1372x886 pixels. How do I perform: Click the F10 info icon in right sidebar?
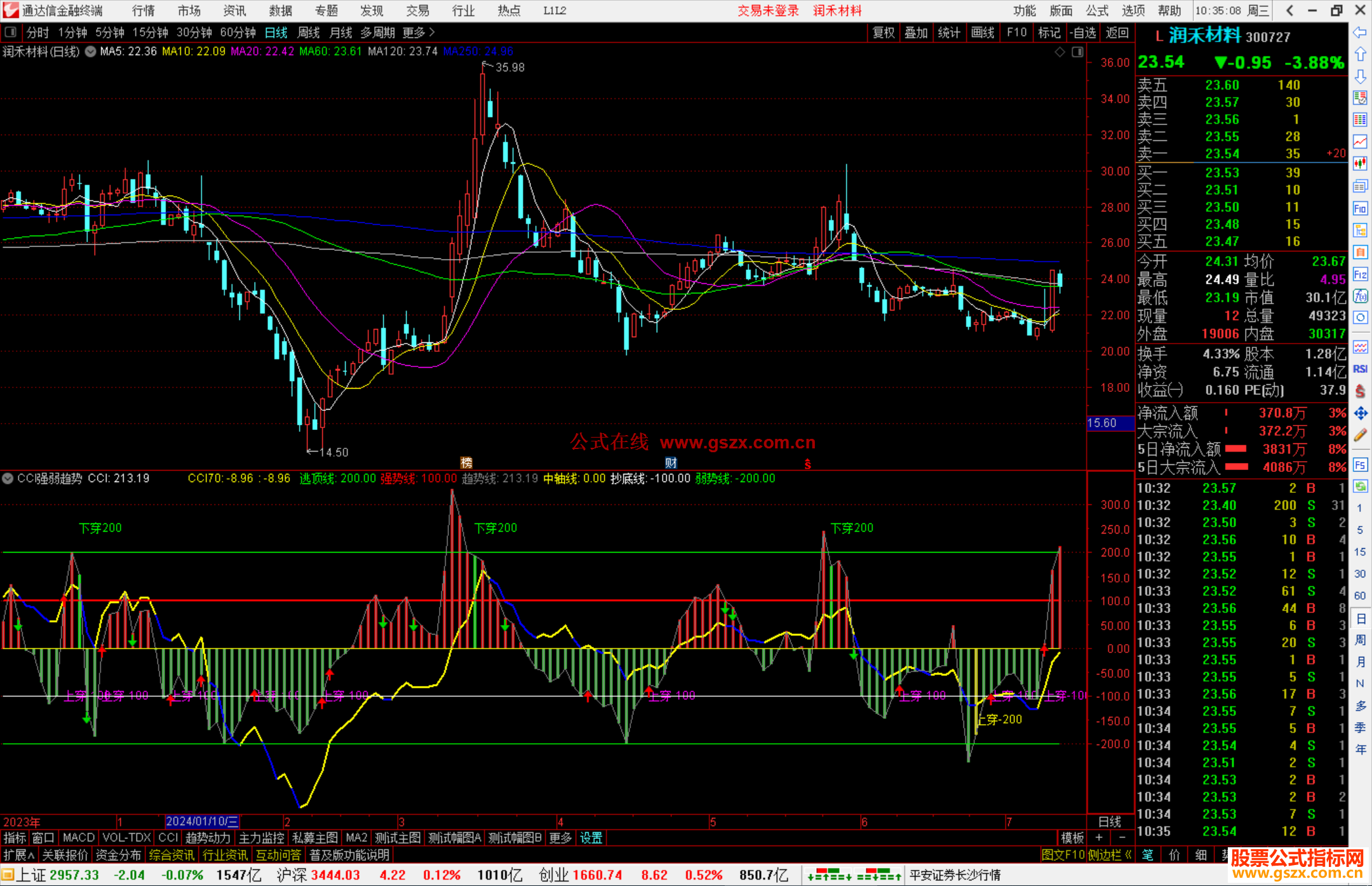pos(1360,208)
